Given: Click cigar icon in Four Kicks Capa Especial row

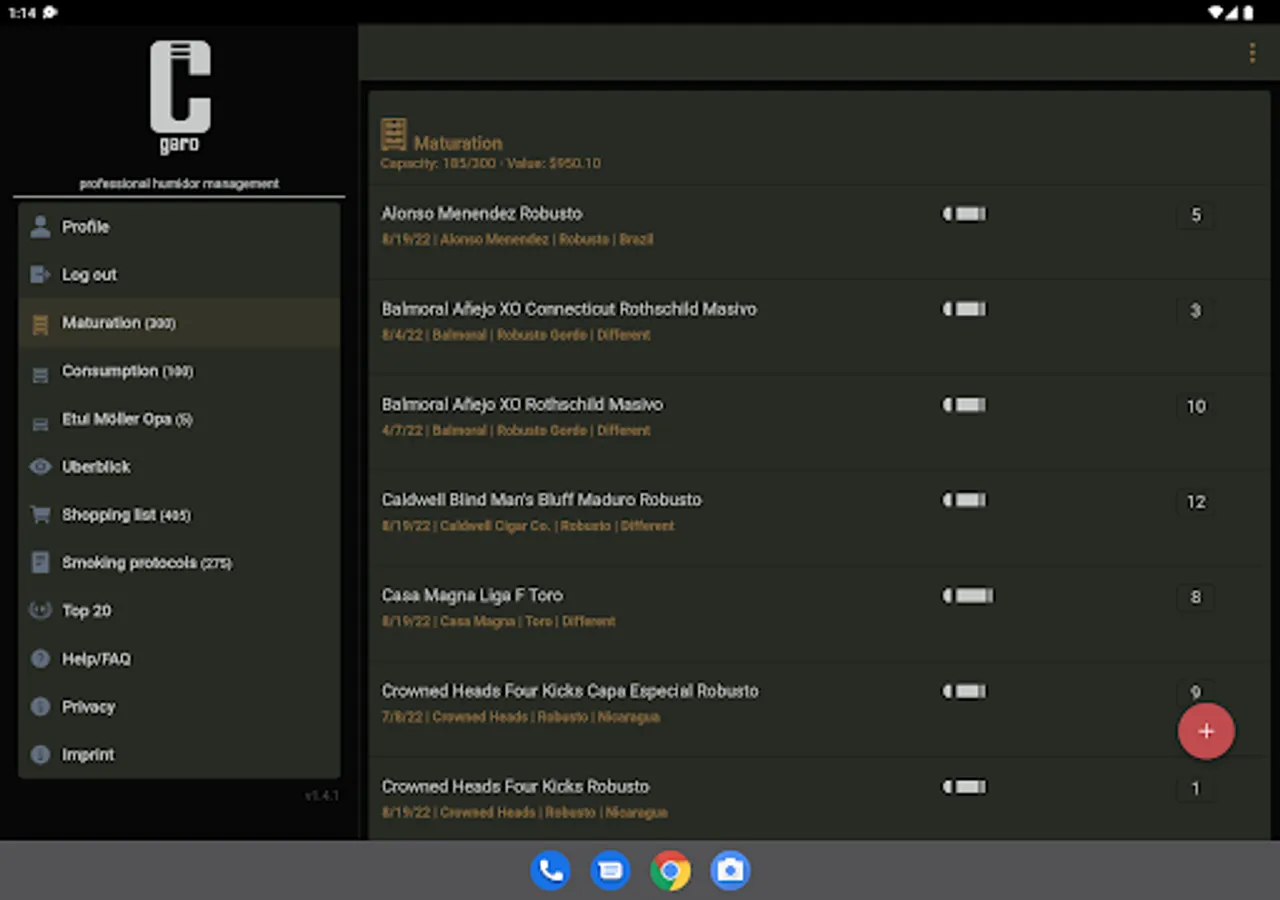Looking at the screenshot, I should pos(964,691).
